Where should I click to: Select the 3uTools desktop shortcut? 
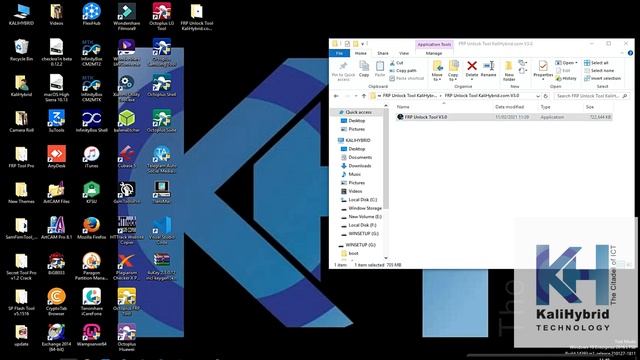tap(56, 121)
